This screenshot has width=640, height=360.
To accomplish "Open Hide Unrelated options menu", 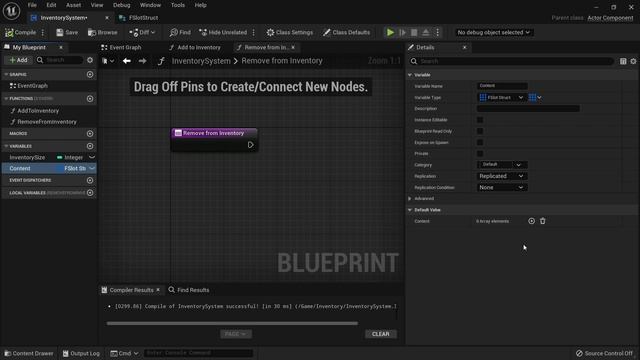I will pos(253,32).
